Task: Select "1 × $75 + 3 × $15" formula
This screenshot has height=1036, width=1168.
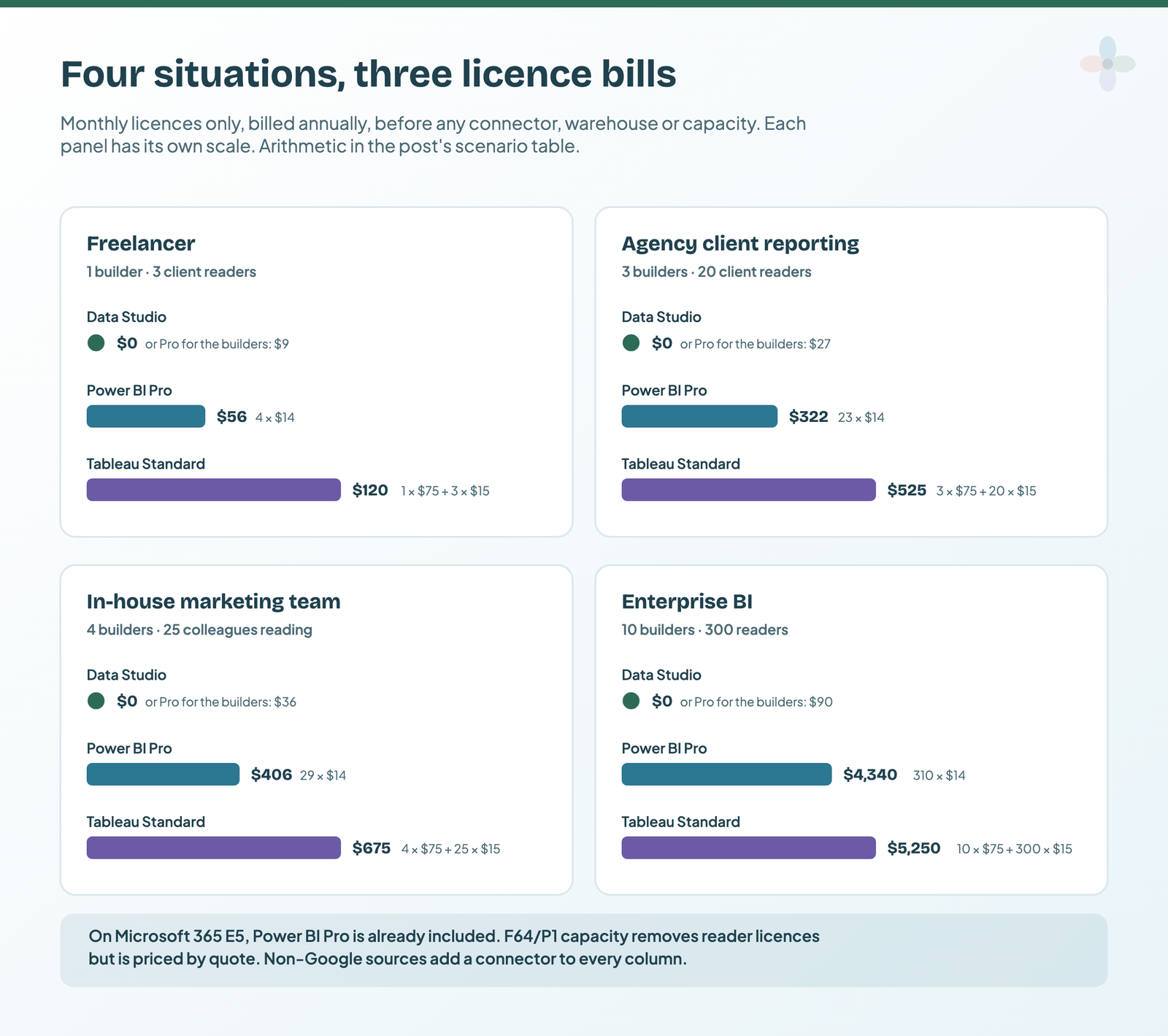Action: [x=445, y=491]
